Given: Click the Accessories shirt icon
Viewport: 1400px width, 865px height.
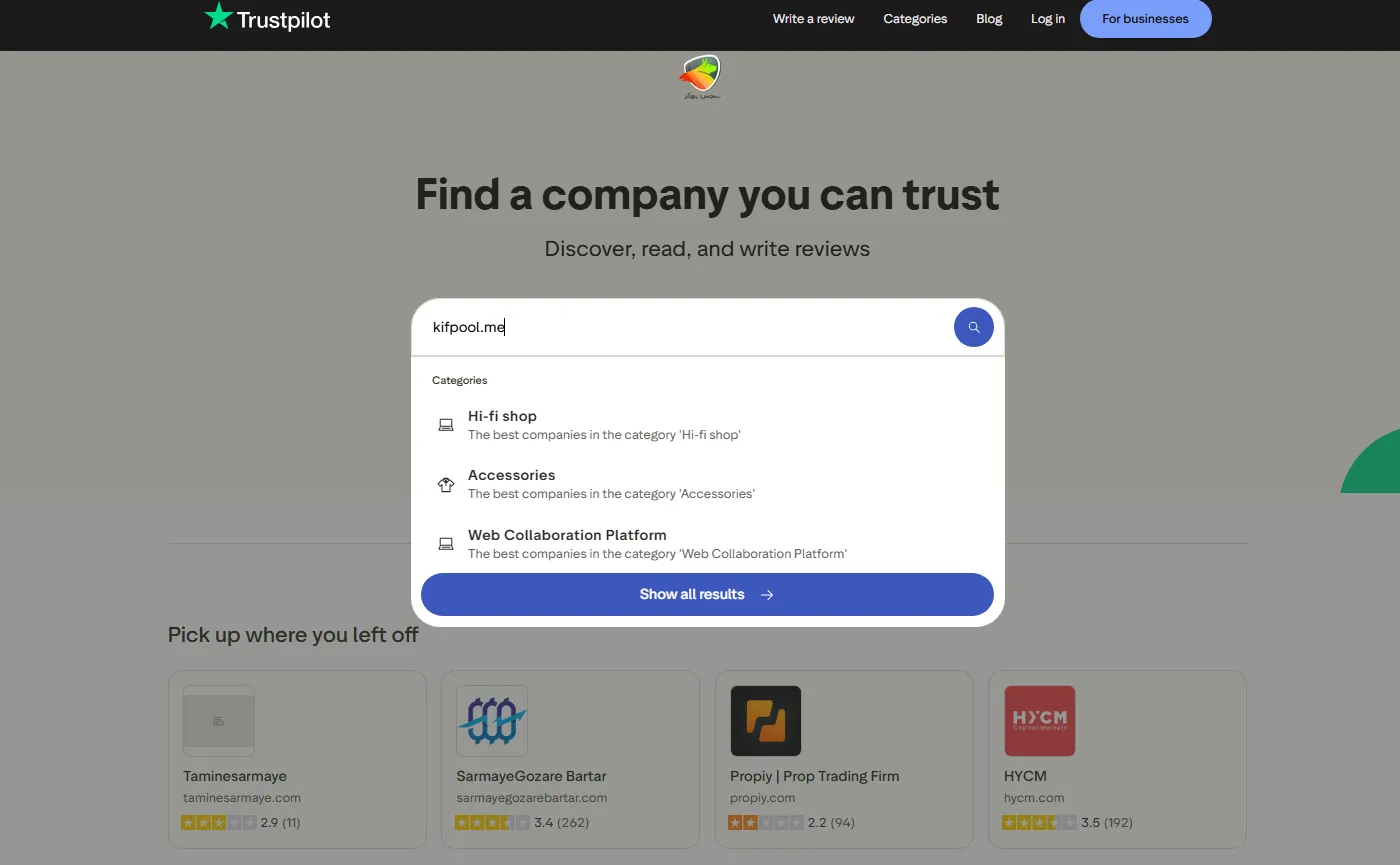Looking at the screenshot, I should [446, 485].
